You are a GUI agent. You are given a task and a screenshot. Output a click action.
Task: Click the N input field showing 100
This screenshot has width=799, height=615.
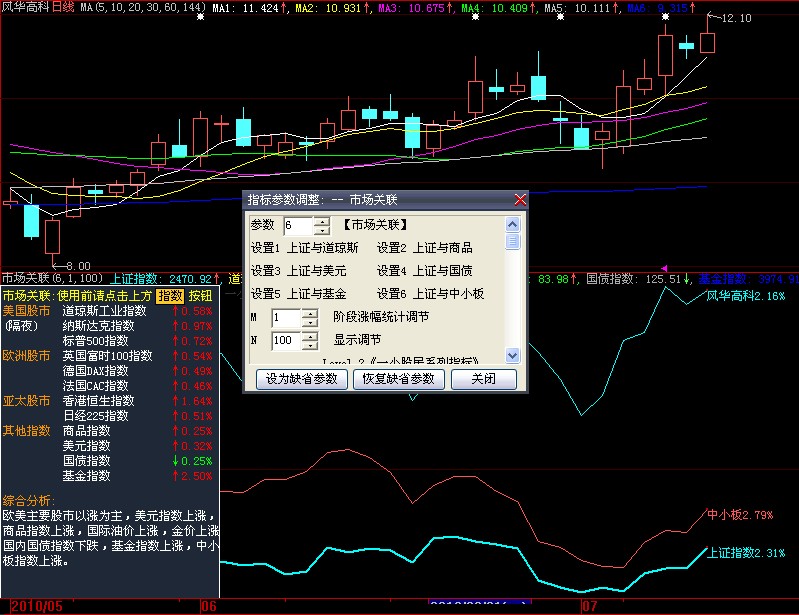pos(285,340)
